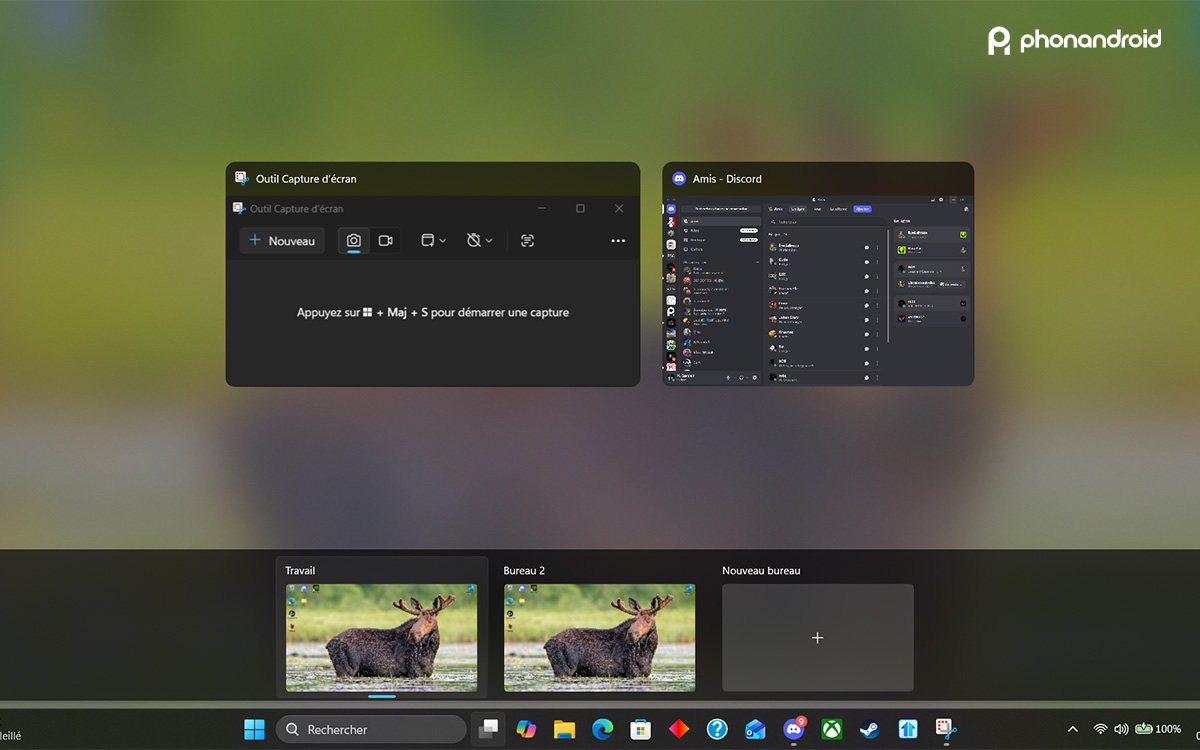Launch Steam from the taskbar
Viewport: 1200px width, 750px height.
870,729
